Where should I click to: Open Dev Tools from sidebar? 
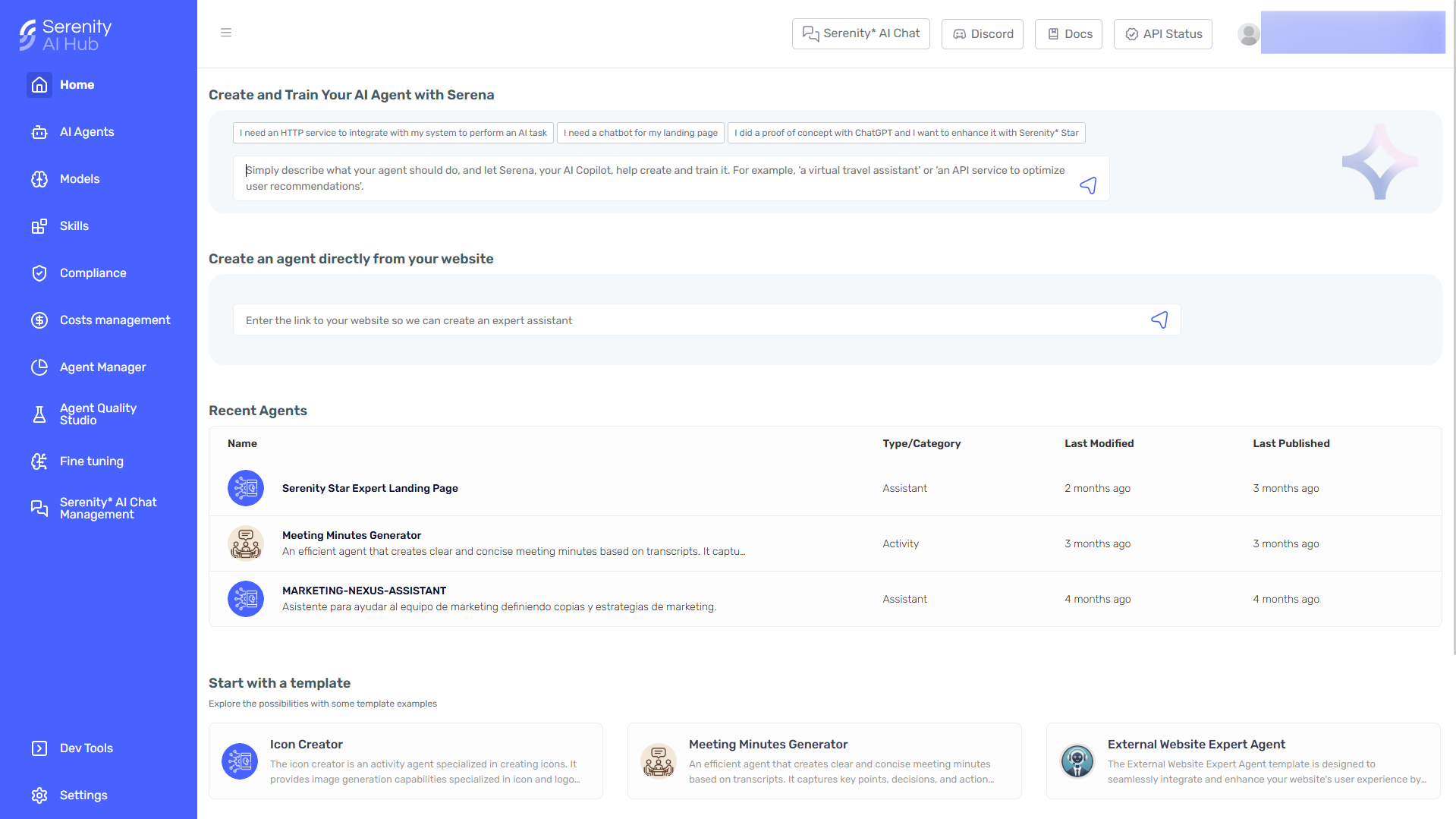click(86, 748)
